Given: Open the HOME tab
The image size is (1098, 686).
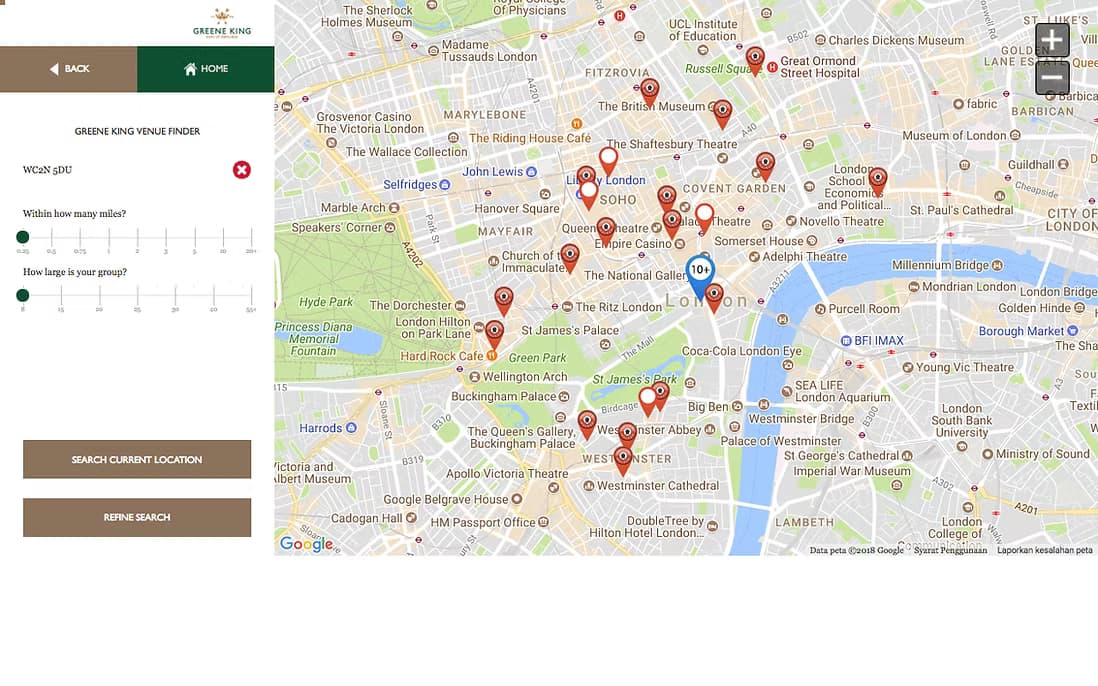Looking at the screenshot, I should point(206,69).
